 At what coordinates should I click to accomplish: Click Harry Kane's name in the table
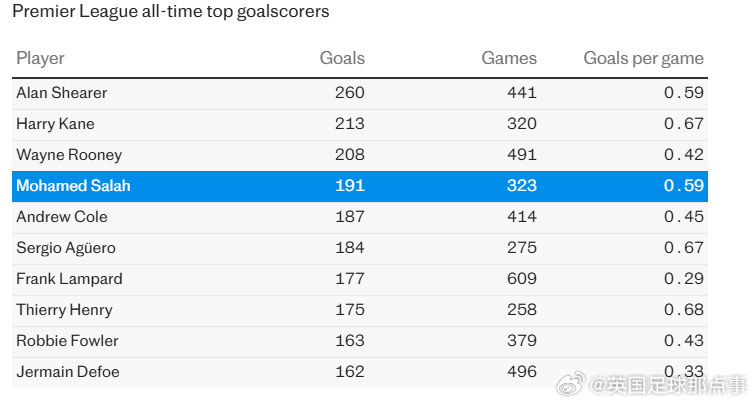(54, 124)
